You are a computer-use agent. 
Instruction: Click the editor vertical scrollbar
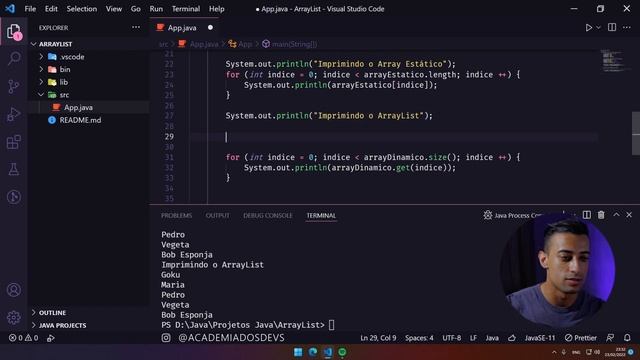point(636,133)
